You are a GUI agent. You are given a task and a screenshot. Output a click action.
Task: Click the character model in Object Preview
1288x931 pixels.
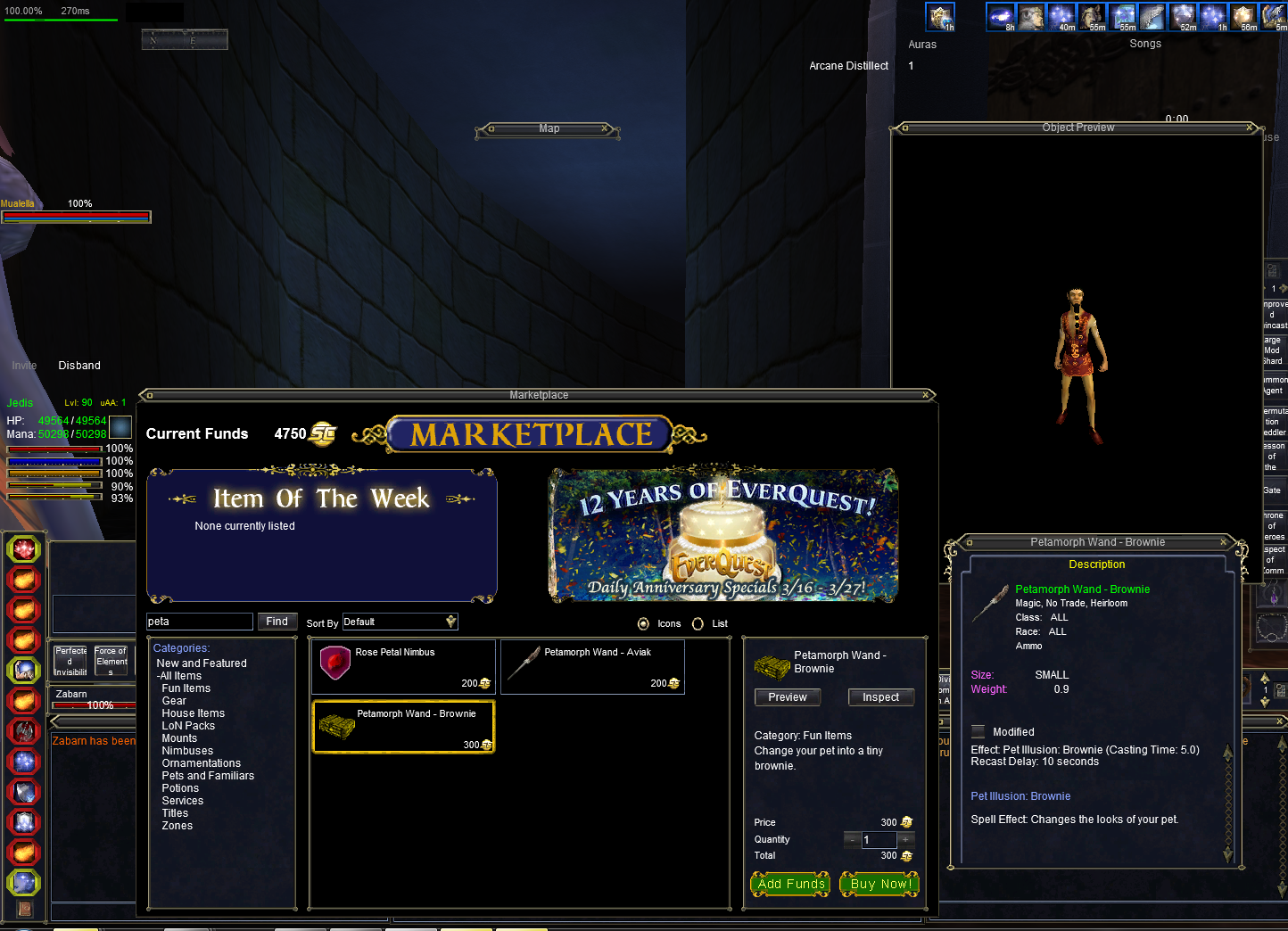pos(1079,366)
